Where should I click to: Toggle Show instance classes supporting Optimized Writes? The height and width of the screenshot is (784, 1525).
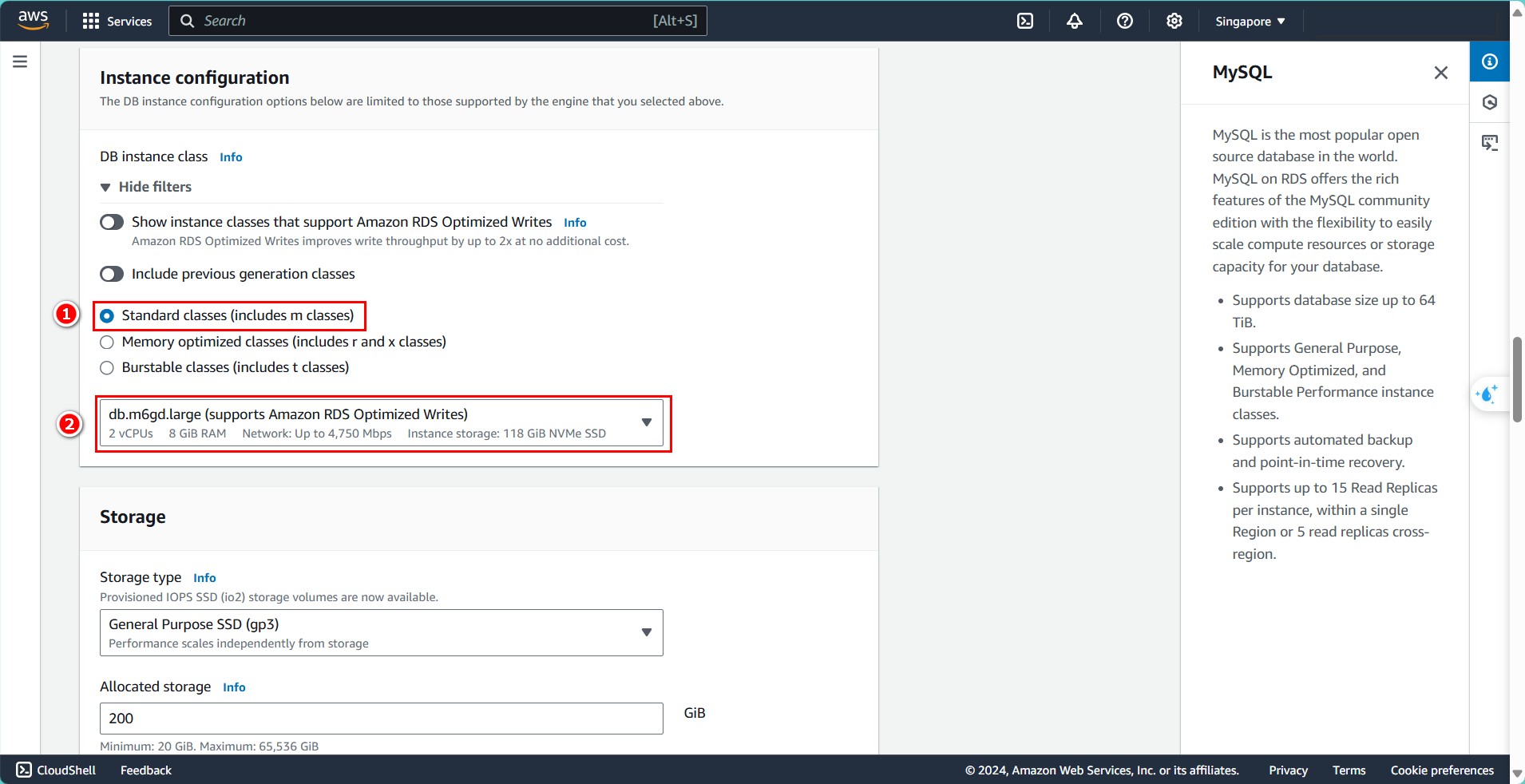click(x=112, y=222)
